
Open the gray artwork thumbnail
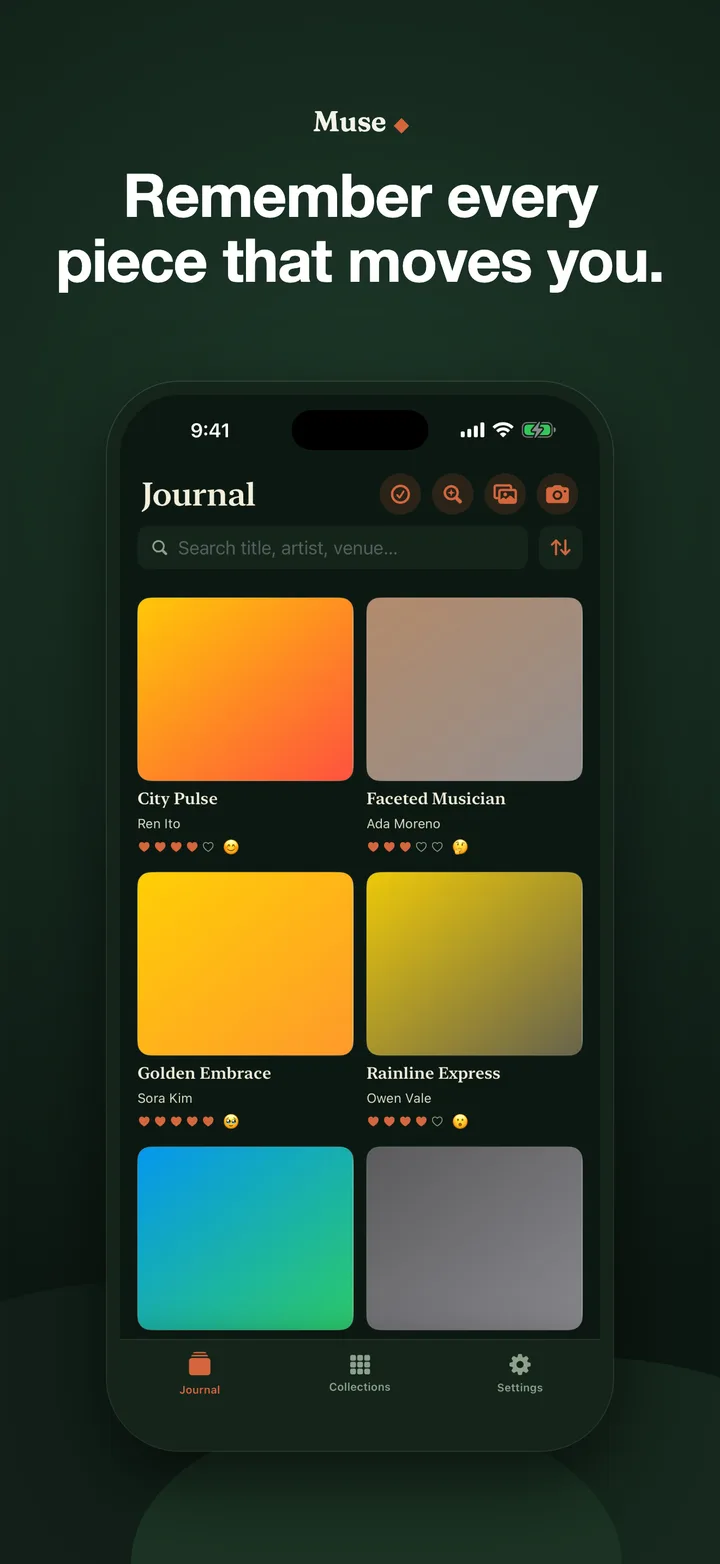[x=474, y=1238]
